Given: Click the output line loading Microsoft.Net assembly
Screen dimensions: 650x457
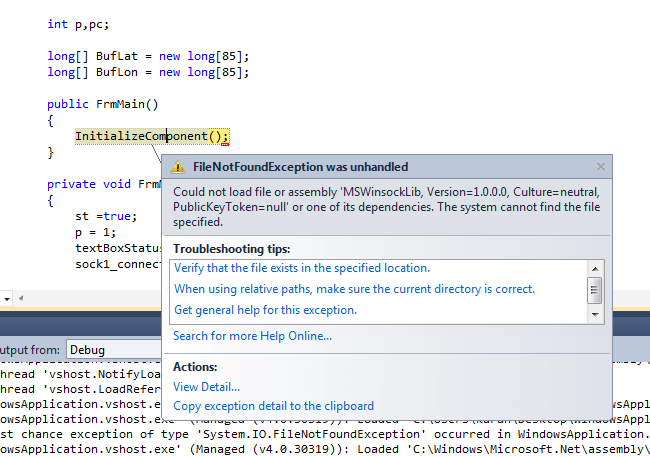Looking at the screenshot, I should coord(325,449).
